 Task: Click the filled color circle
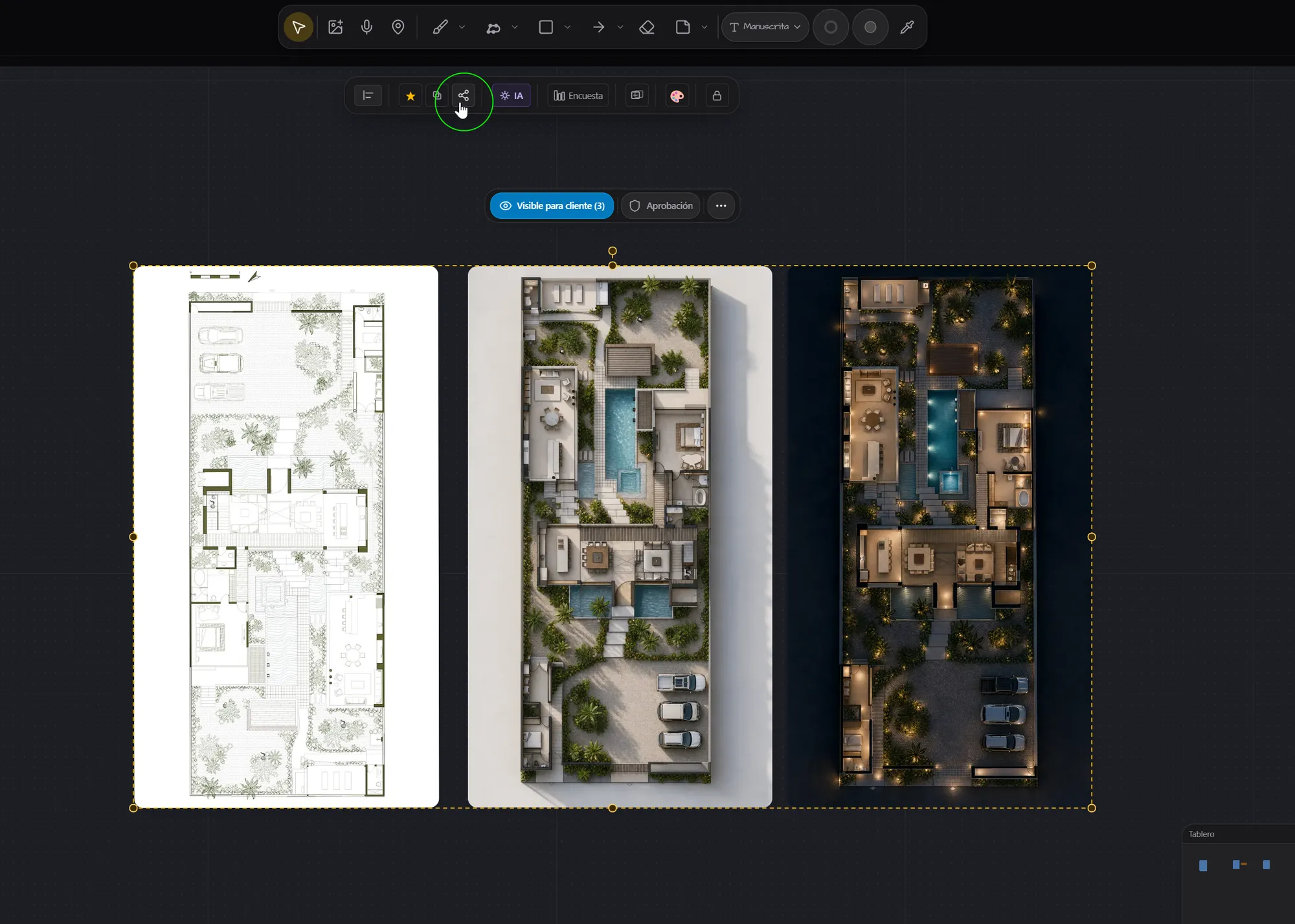870,27
